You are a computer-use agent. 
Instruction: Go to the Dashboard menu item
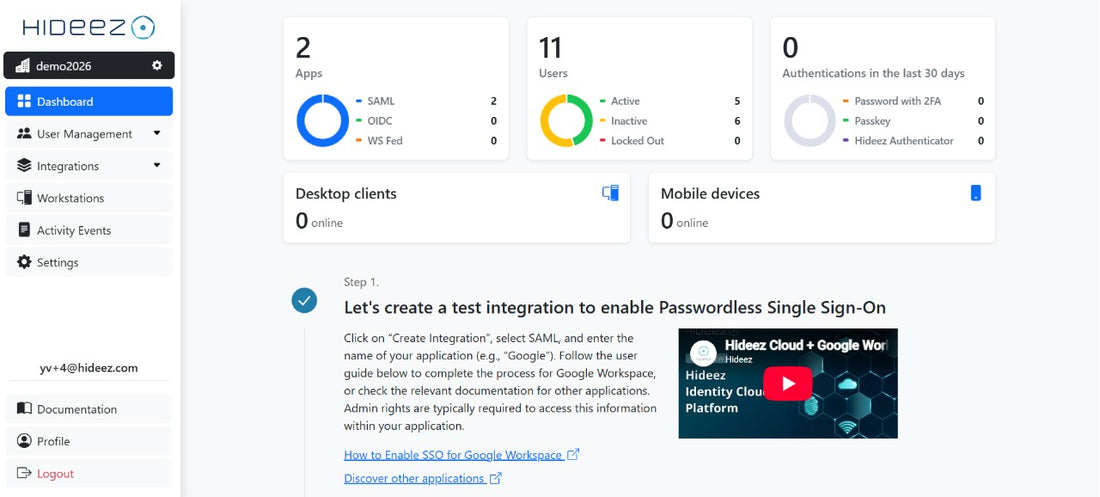point(89,101)
